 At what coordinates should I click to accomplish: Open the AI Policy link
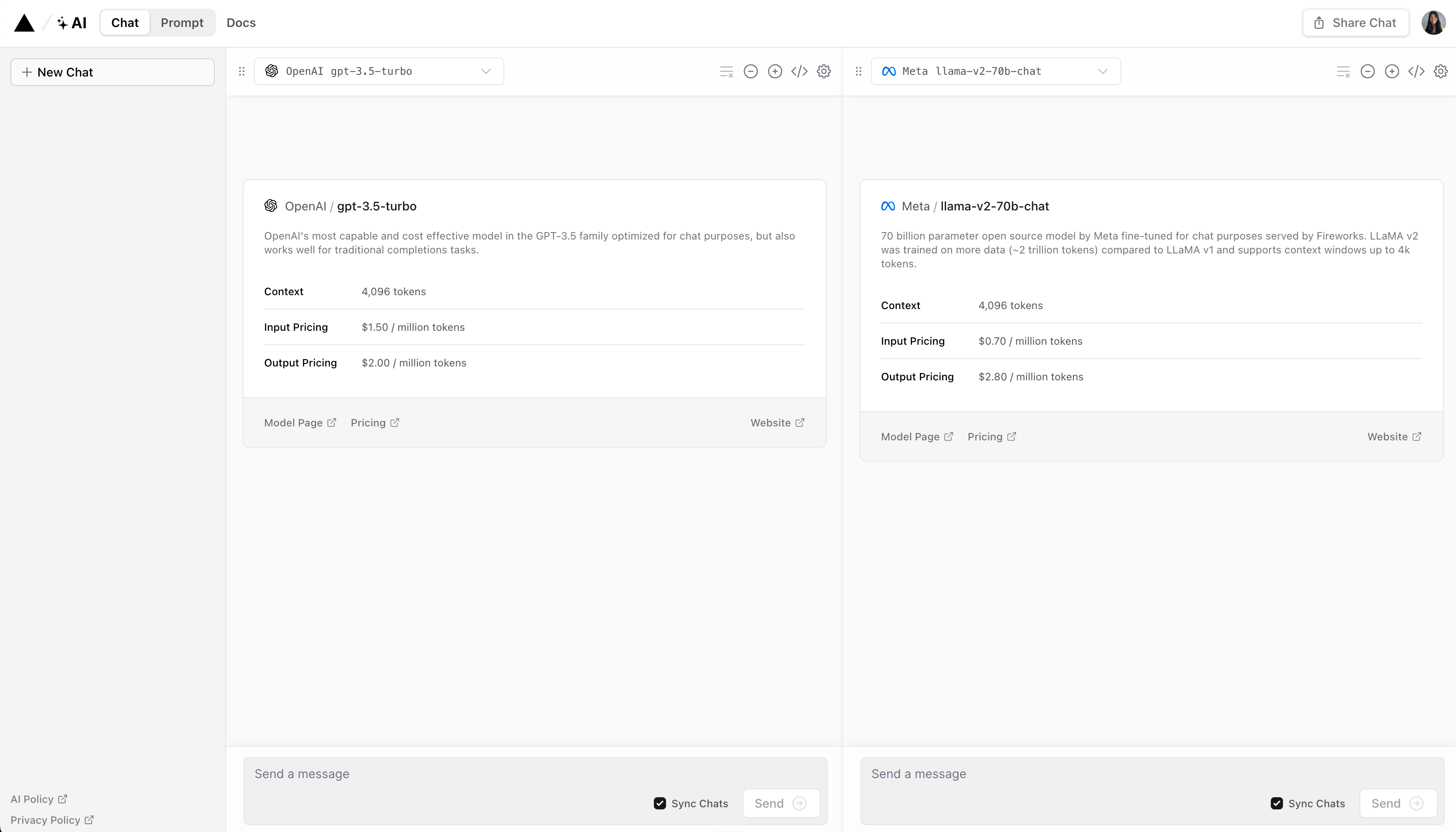click(39, 799)
